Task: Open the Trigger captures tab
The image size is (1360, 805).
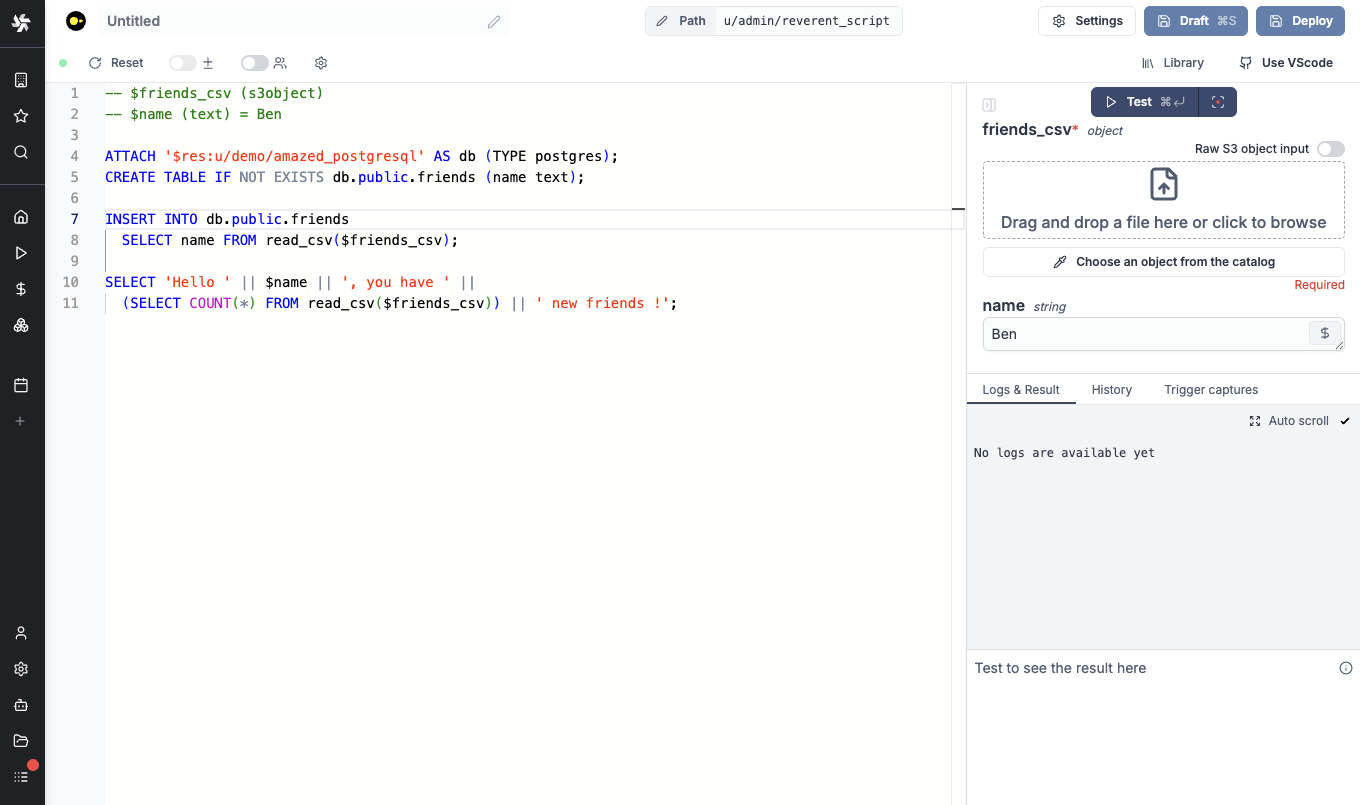Action: pos(1211,390)
